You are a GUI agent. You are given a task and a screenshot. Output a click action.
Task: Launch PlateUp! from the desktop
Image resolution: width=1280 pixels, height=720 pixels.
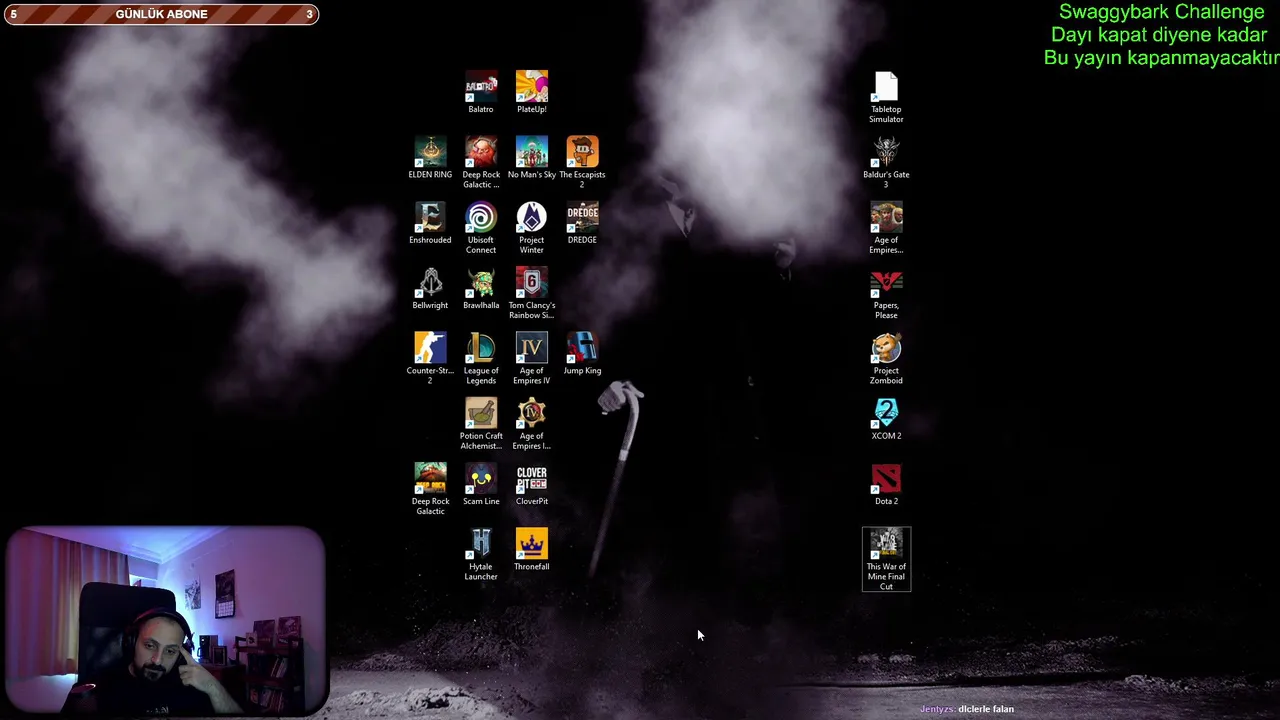[532, 92]
